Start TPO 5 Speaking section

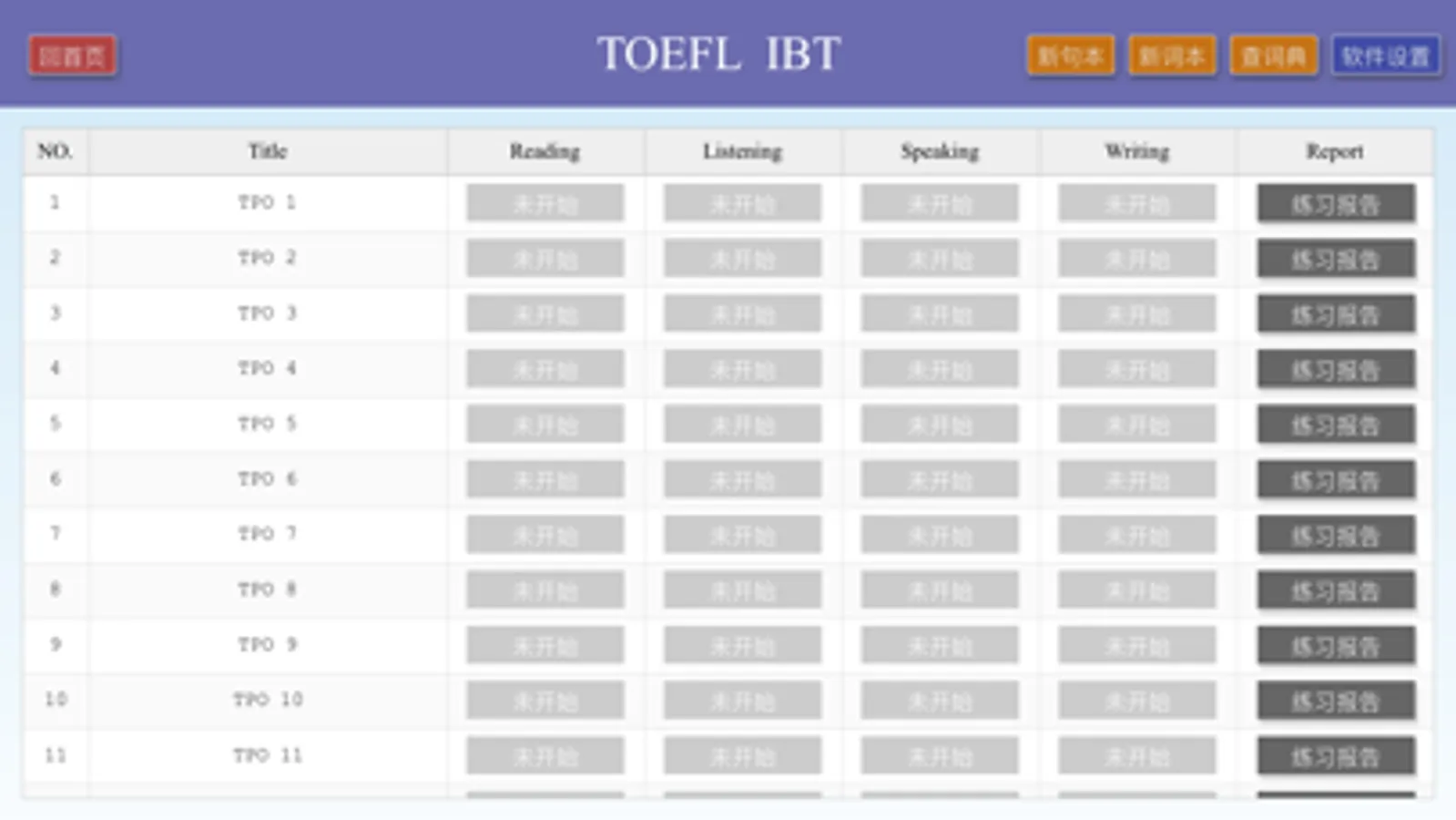tap(940, 425)
